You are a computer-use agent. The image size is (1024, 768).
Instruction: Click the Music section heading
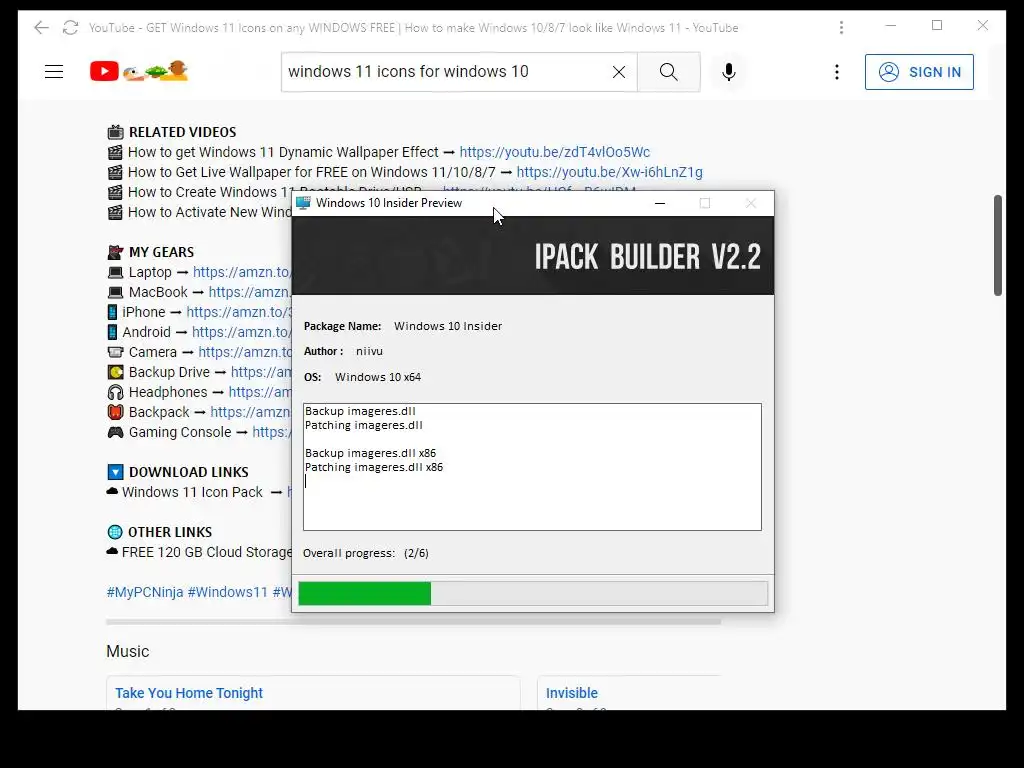tap(127, 652)
